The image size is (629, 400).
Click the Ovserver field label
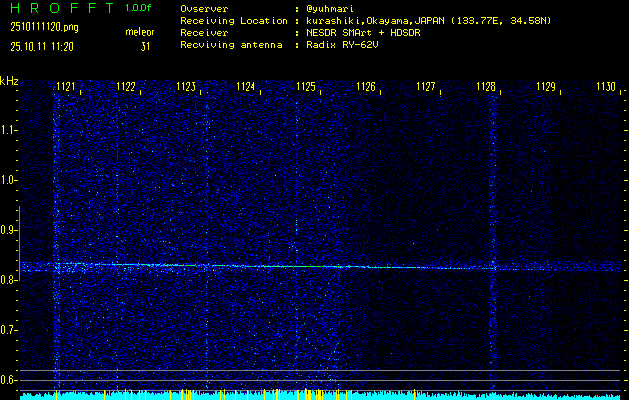204,8
